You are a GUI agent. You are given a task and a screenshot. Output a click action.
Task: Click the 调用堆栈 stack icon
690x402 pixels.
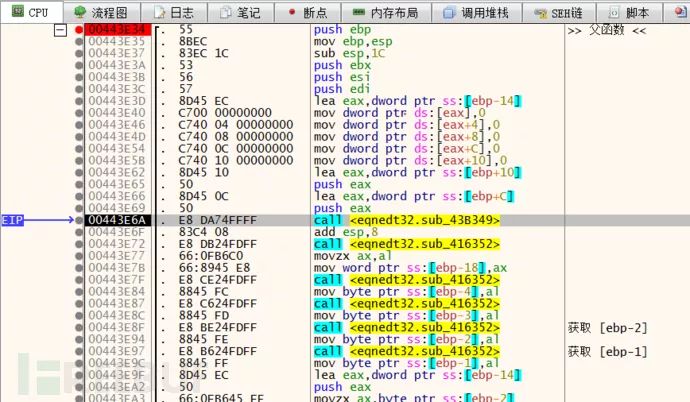[x=449, y=12]
